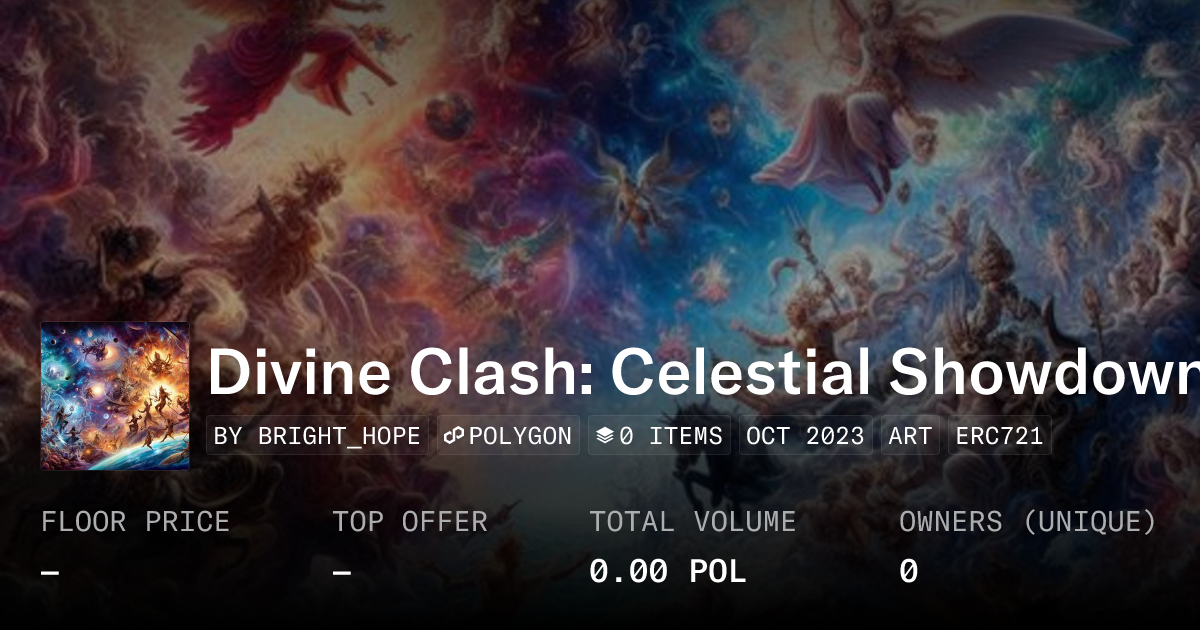Click the dash value under Top Offer
Screen dimensions: 1200x630
point(342,572)
